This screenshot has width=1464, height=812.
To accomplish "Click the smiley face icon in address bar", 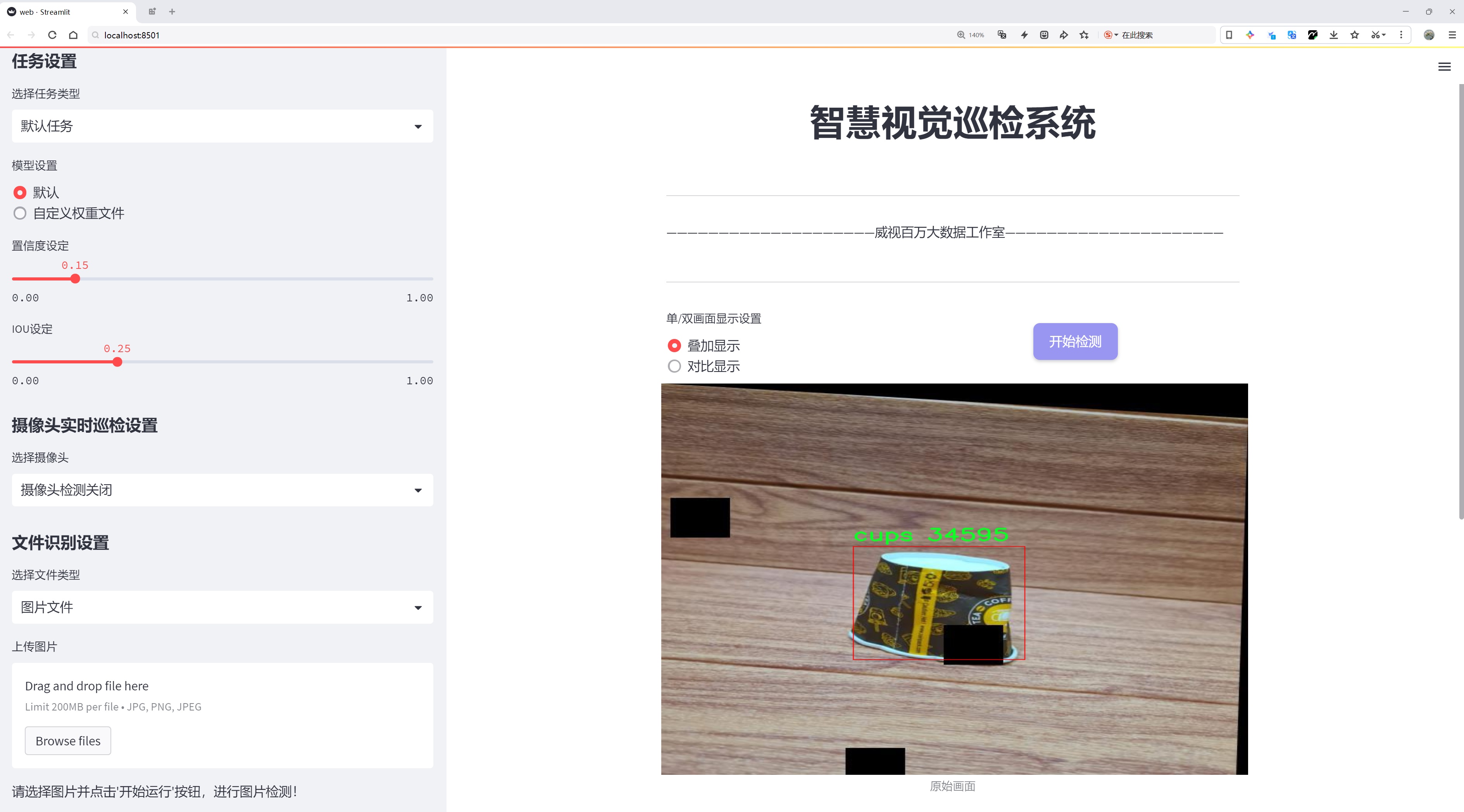I will pos(1044,35).
